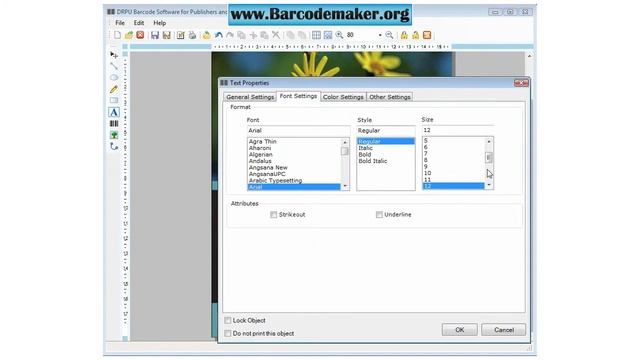Switch to the Color Settings tab
This screenshot has width=640, height=360.
coord(343,97)
